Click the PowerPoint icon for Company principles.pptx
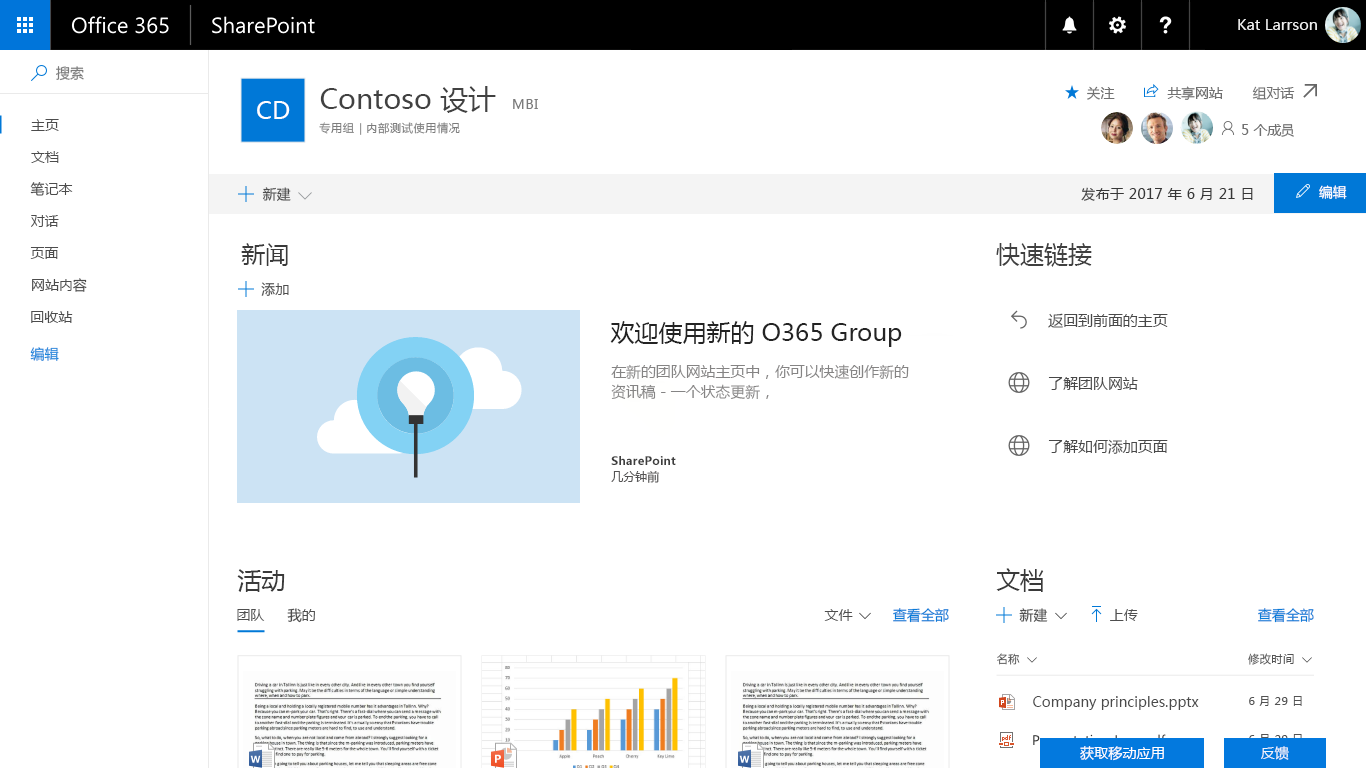The height and width of the screenshot is (768, 1366). click(x=1007, y=702)
